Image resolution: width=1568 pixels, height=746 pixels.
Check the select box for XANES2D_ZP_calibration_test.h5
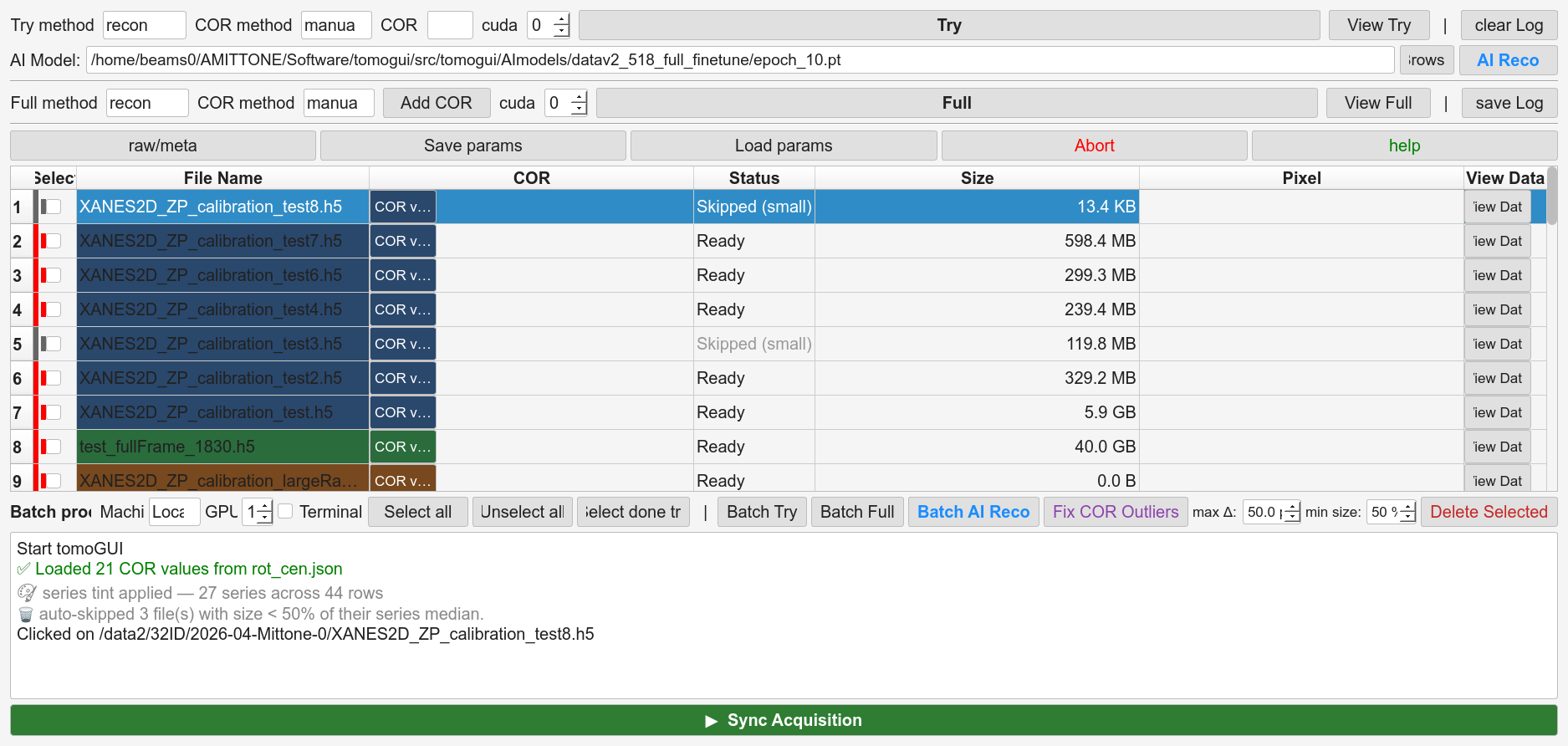54,412
